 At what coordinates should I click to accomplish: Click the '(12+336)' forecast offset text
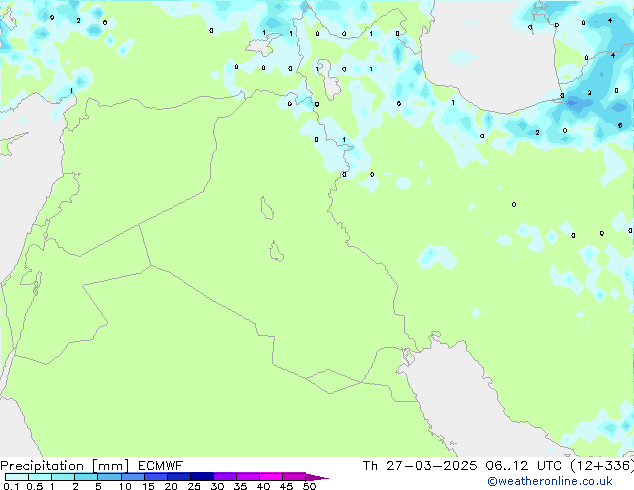(602, 466)
